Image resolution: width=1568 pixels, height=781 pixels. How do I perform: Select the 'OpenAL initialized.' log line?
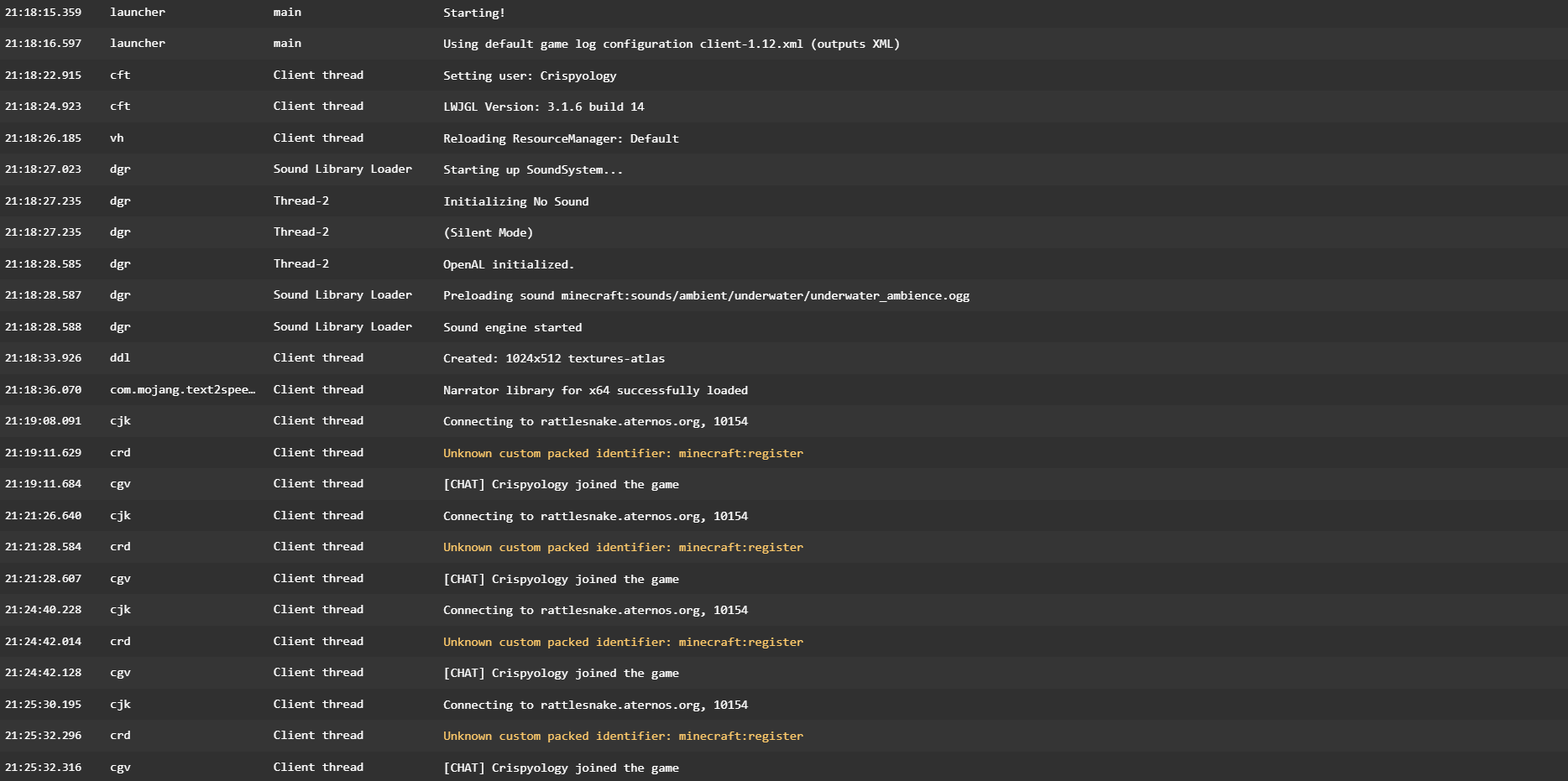[784, 264]
